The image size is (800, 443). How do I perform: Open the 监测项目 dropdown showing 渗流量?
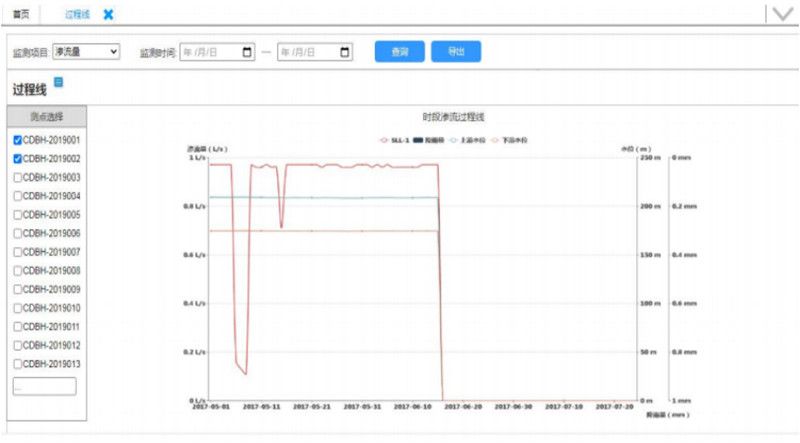click(x=86, y=51)
